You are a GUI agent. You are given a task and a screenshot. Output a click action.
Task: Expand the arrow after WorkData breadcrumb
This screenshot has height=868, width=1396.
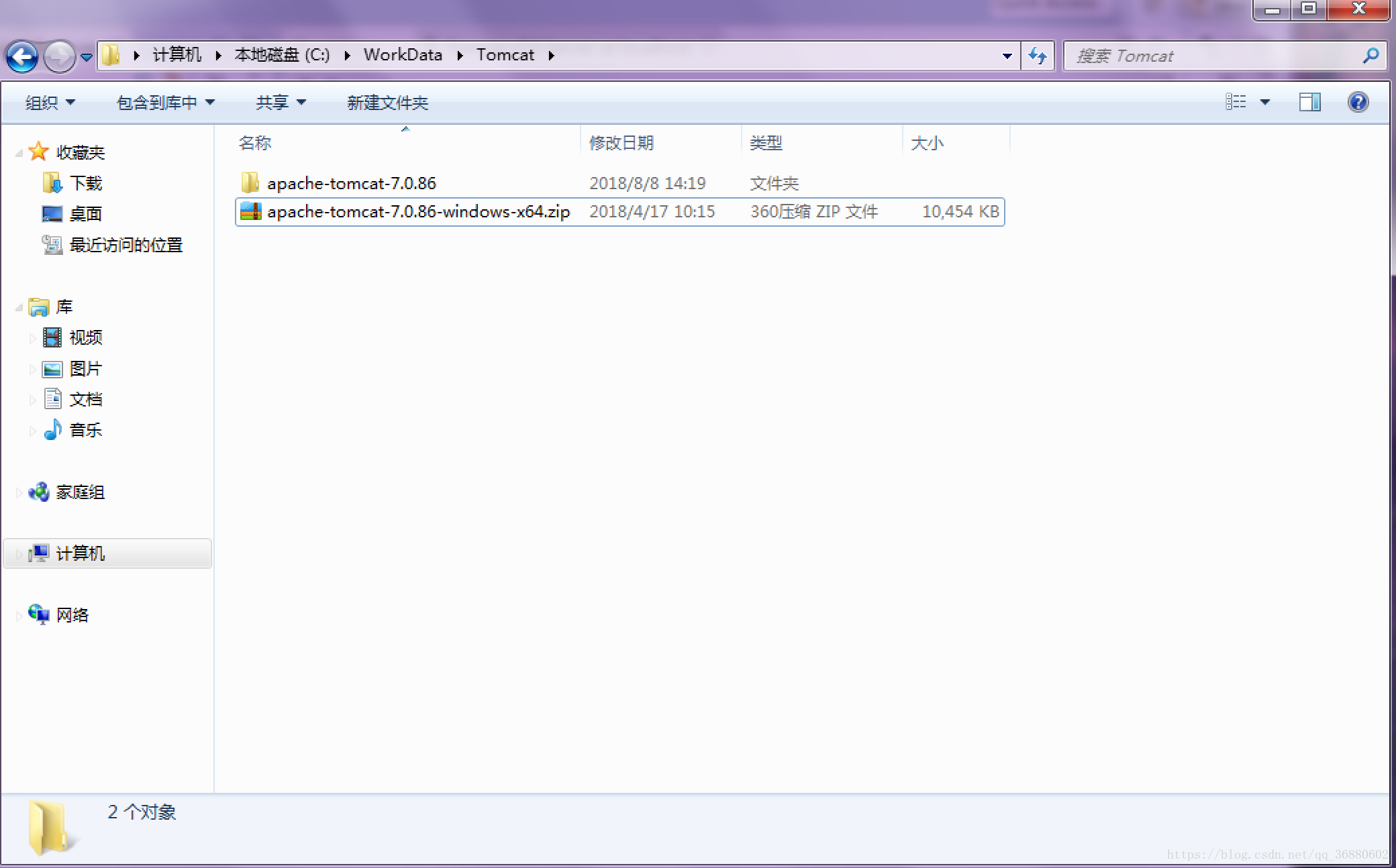(x=460, y=56)
